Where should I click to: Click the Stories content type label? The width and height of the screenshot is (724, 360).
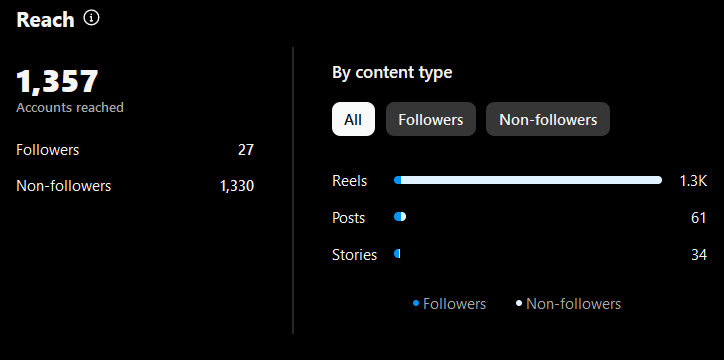pyautogui.click(x=355, y=255)
